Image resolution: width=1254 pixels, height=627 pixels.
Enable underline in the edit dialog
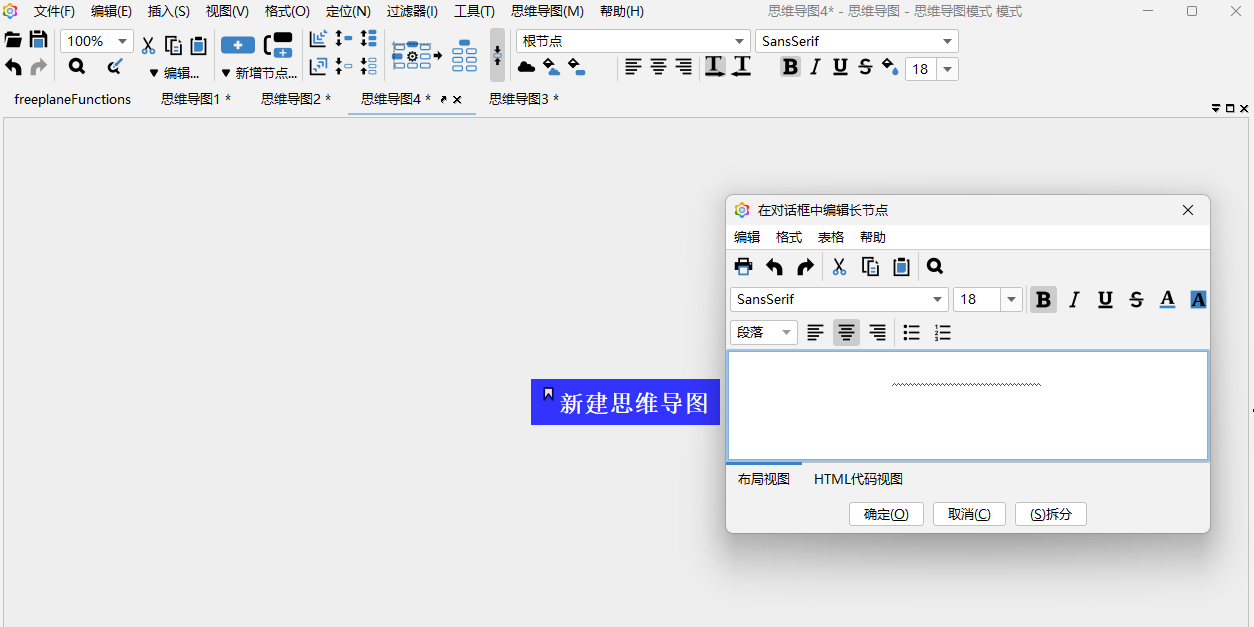coord(1105,299)
